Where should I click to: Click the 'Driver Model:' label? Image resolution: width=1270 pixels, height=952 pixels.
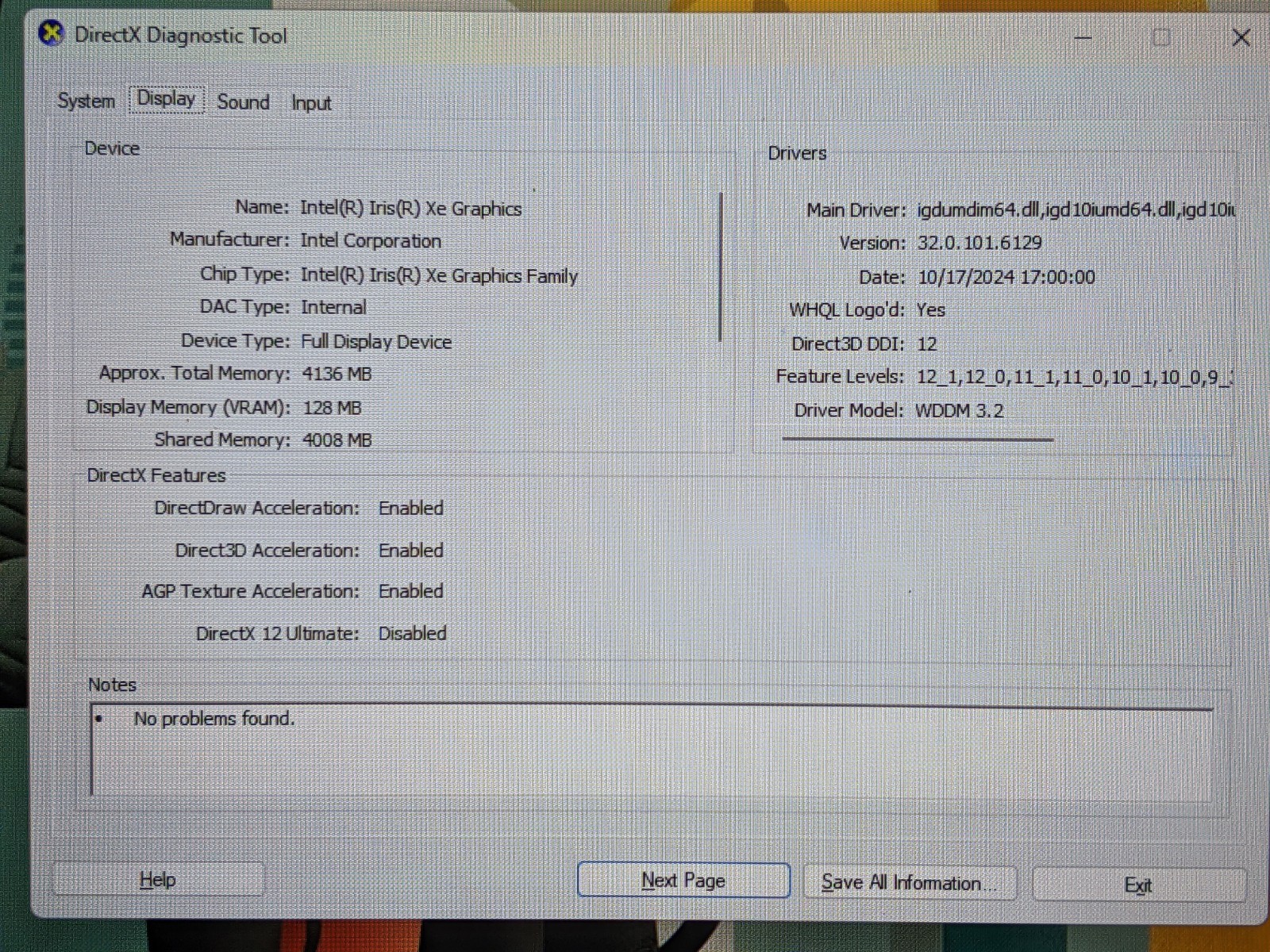click(x=849, y=410)
